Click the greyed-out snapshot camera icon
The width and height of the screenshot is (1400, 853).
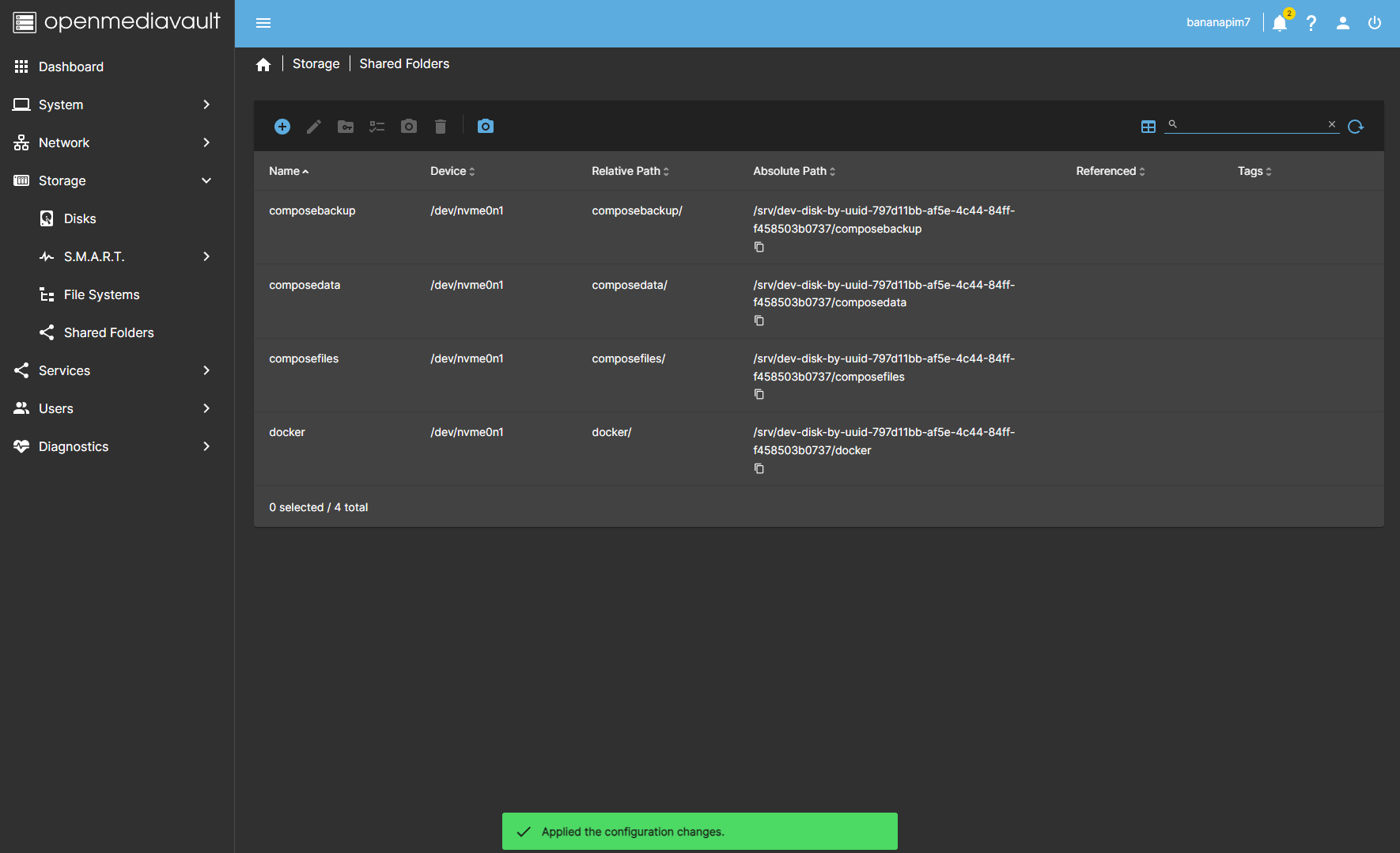tap(409, 127)
